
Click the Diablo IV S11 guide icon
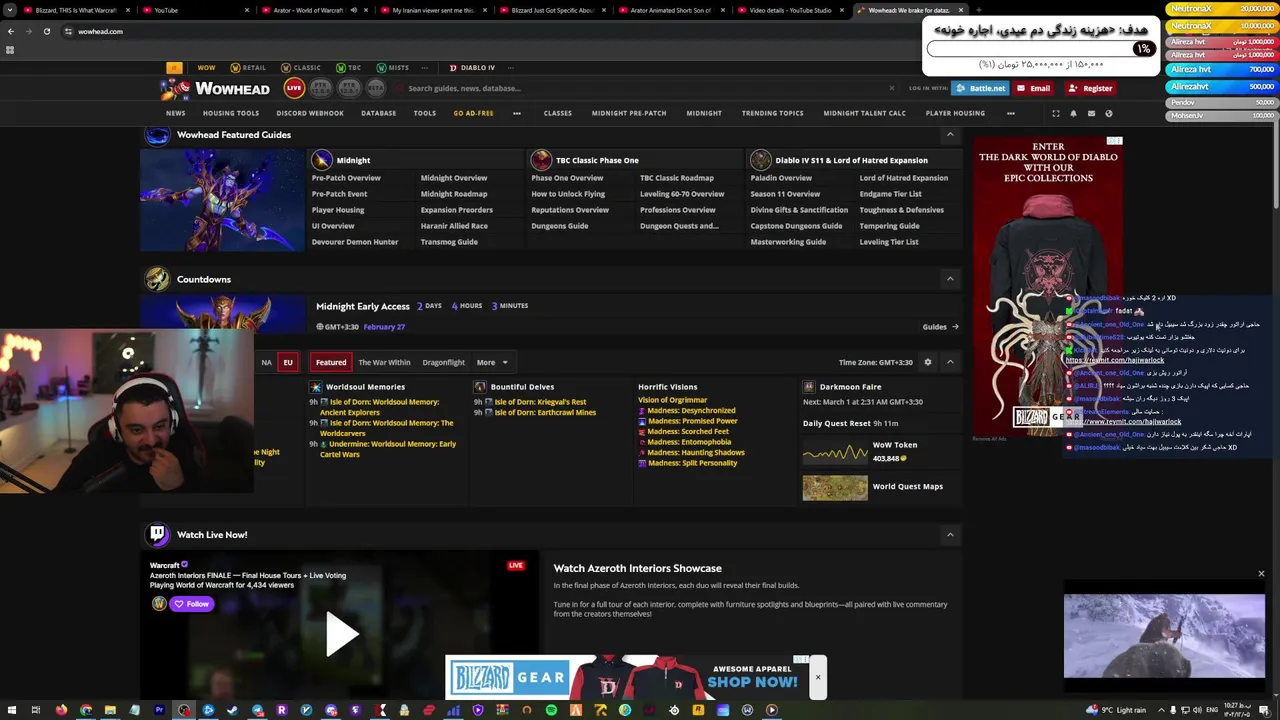click(761, 160)
